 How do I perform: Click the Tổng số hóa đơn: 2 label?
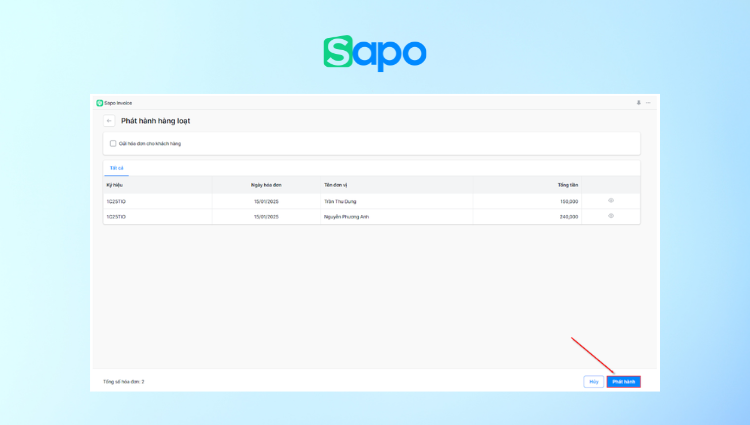tap(123, 381)
